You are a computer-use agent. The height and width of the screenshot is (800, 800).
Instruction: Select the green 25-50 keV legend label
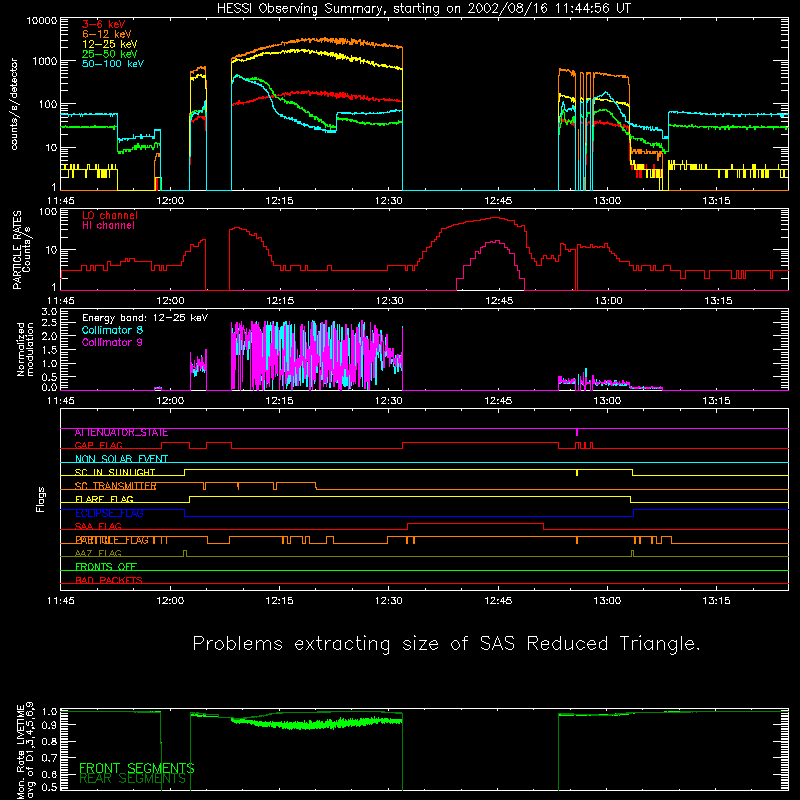click(109, 54)
